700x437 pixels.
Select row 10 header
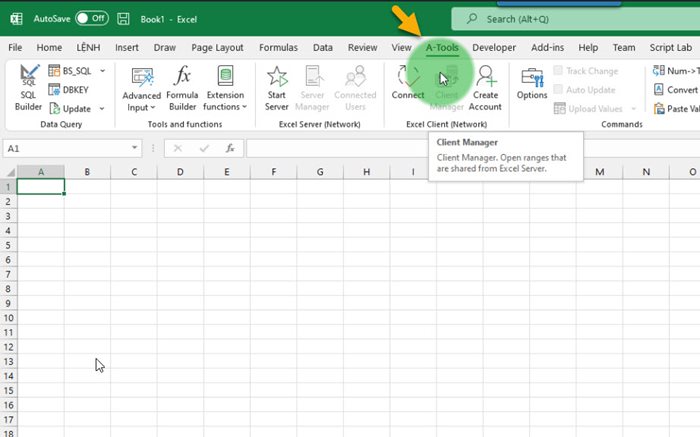coord(8,318)
